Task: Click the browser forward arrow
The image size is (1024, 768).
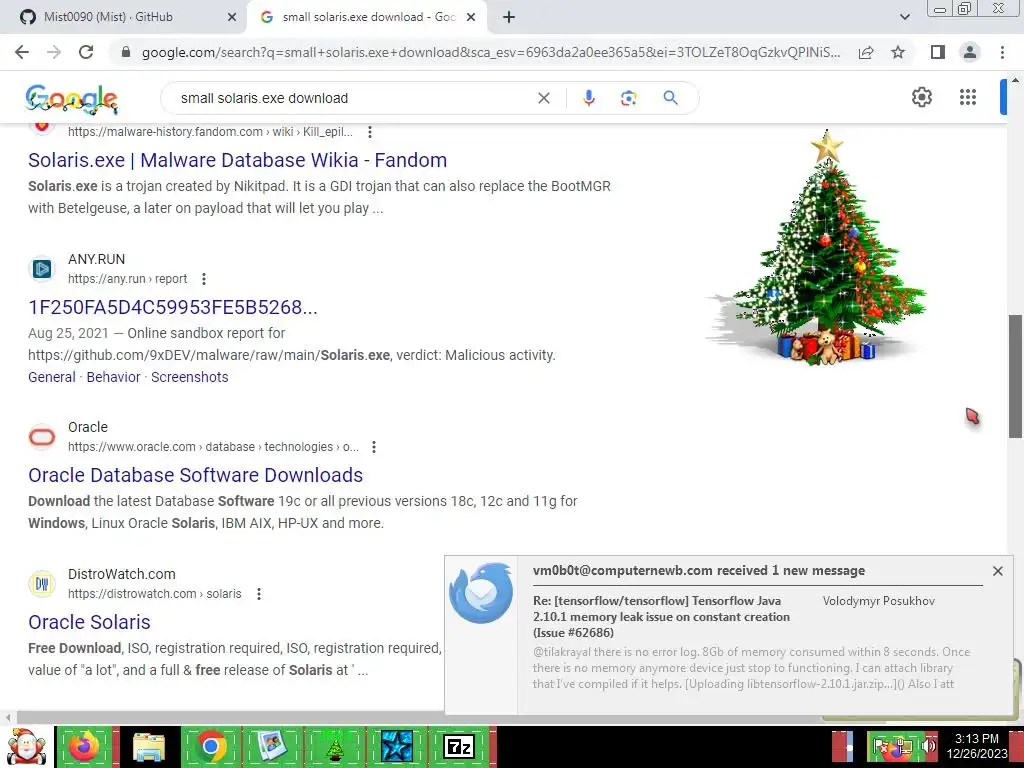Action: pyautogui.click(x=54, y=52)
